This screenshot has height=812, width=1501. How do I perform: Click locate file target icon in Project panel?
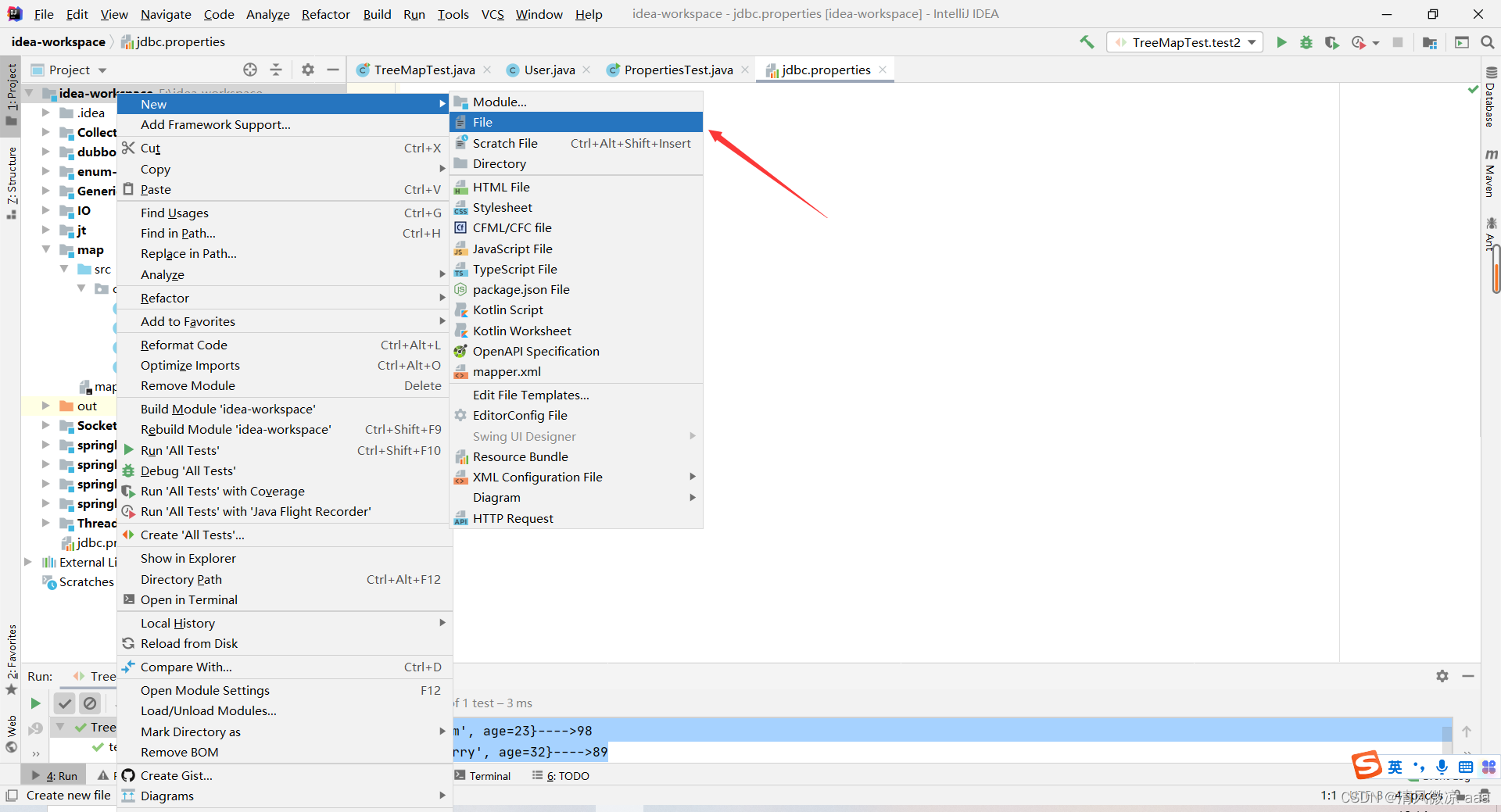(250, 70)
